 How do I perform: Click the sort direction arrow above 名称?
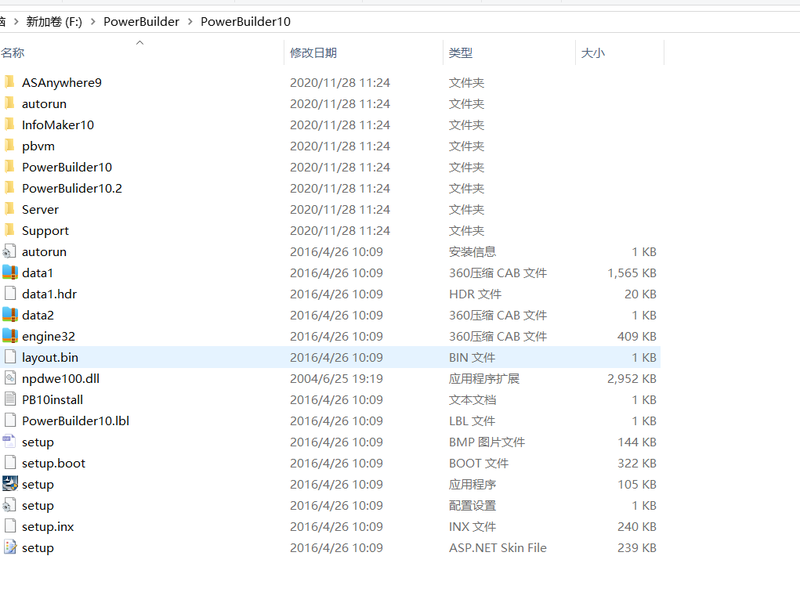pyautogui.click(x=140, y=43)
